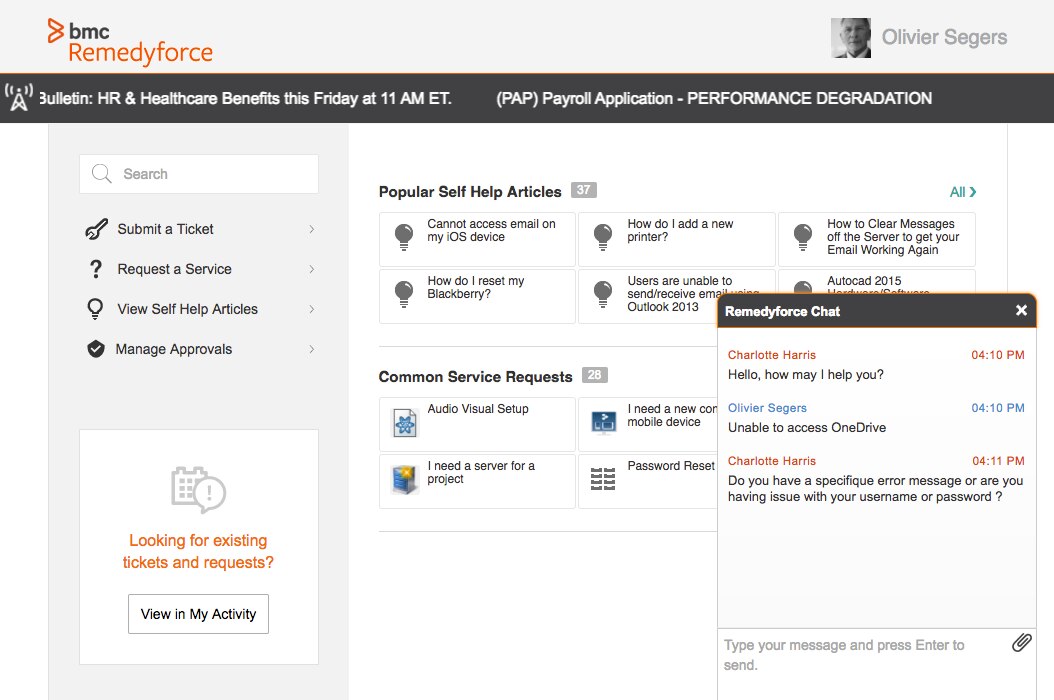Click lightbulb icon beside iOS email article
Image resolution: width=1054 pixels, height=700 pixels.
point(404,237)
